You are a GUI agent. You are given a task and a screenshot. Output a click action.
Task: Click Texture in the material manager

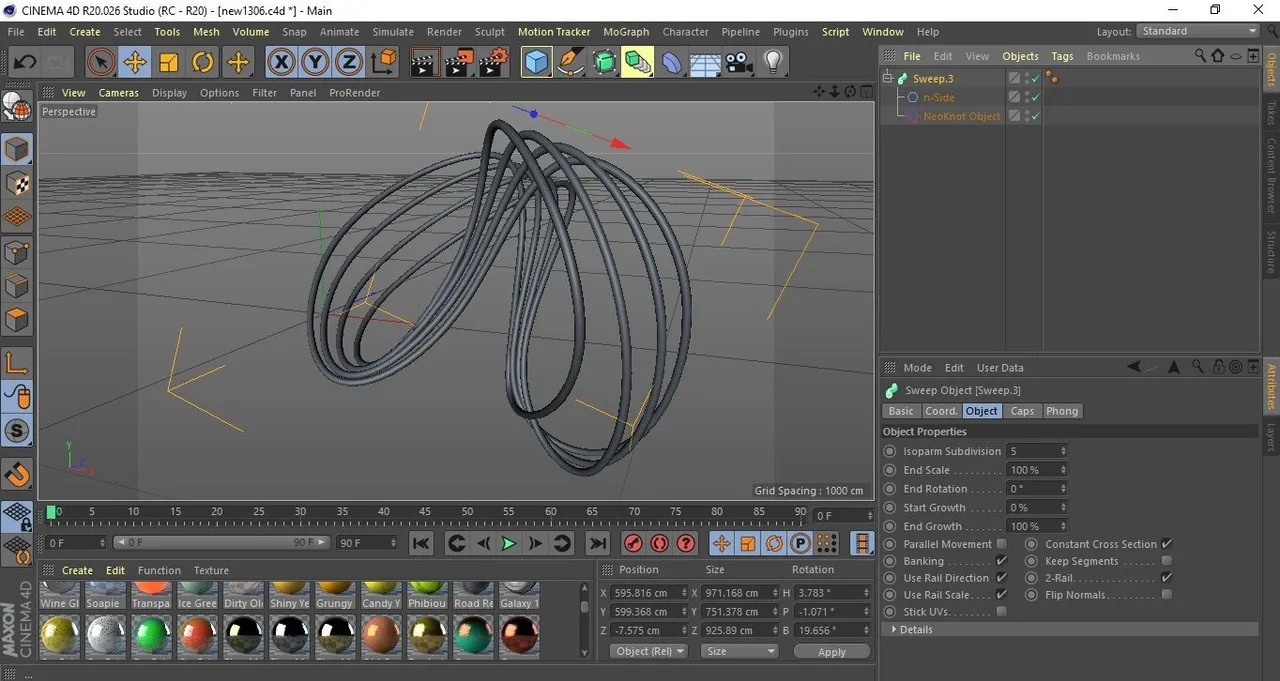pyautogui.click(x=211, y=571)
